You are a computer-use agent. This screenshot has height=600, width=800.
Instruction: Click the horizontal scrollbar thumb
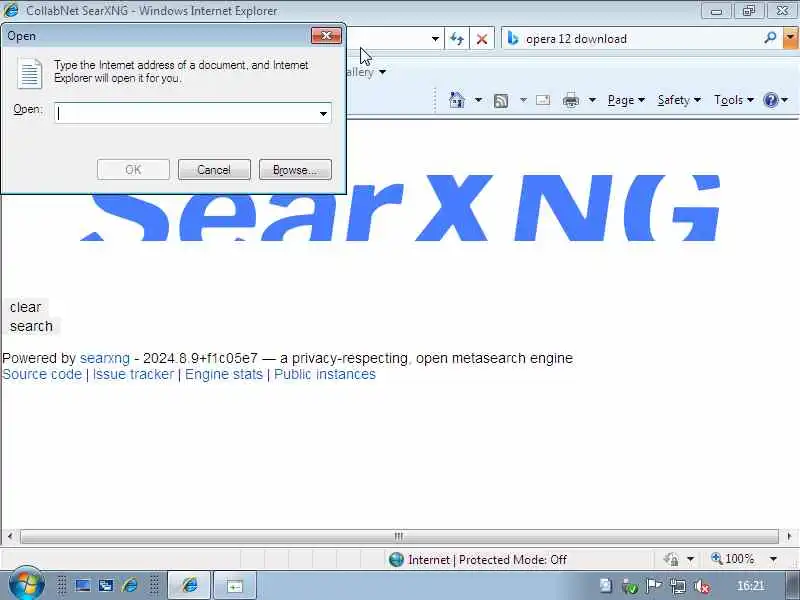tap(399, 536)
